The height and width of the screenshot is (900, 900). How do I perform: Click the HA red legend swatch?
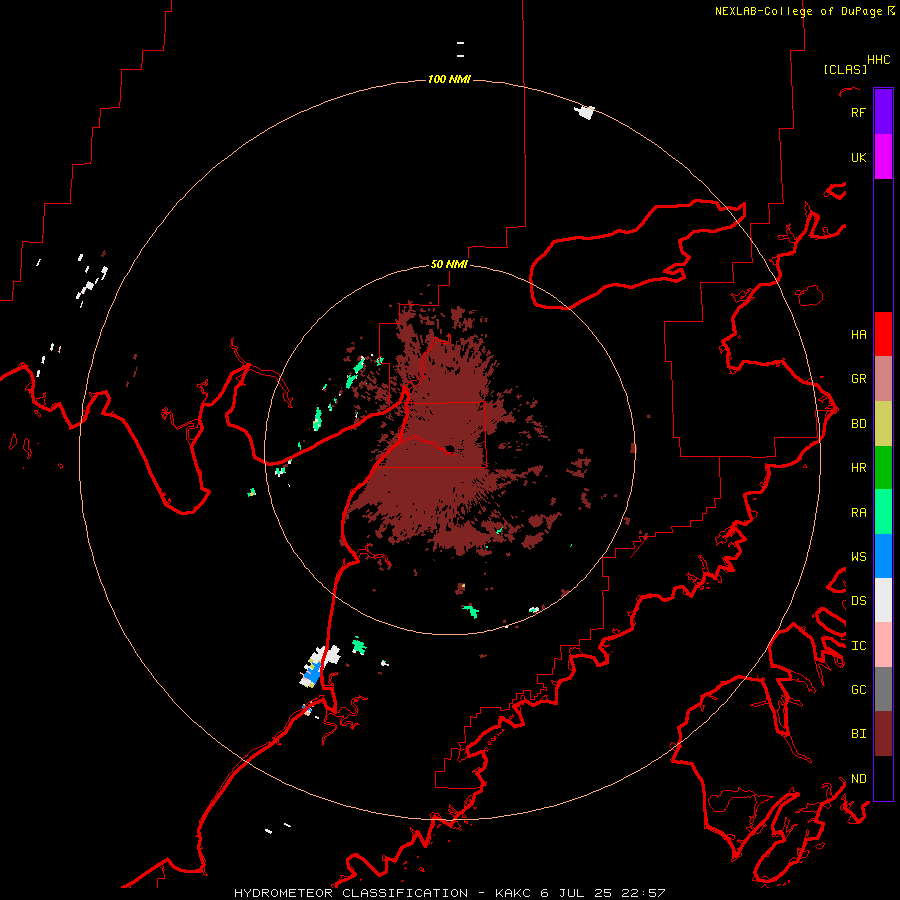[x=883, y=334]
